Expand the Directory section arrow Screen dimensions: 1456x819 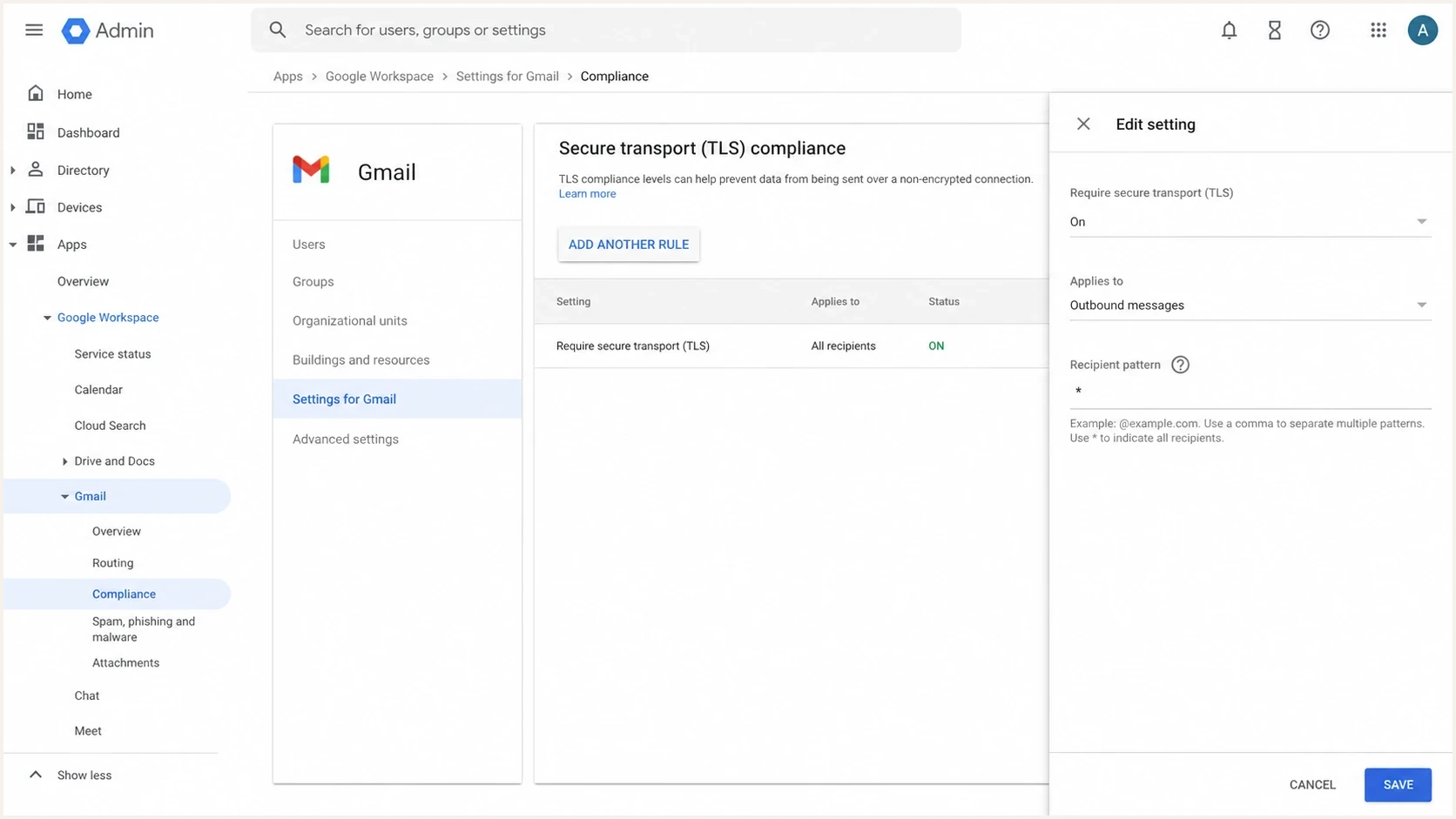click(12, 171)
